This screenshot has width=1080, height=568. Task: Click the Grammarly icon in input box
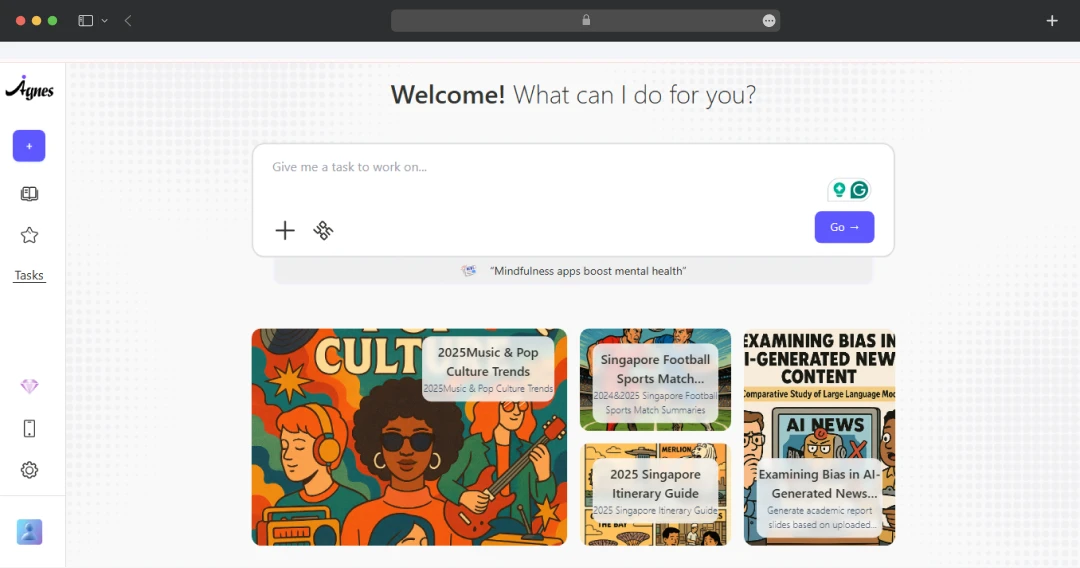[859, 189]
